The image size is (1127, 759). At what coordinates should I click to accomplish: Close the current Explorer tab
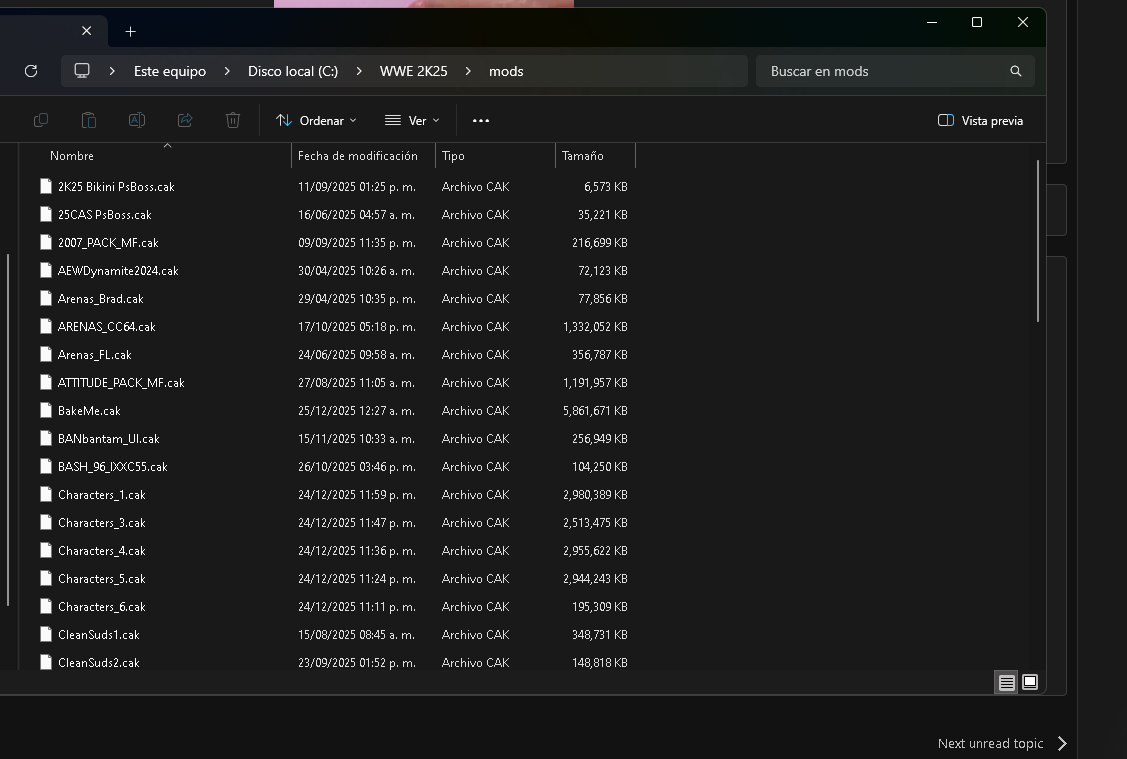[86, 31]
